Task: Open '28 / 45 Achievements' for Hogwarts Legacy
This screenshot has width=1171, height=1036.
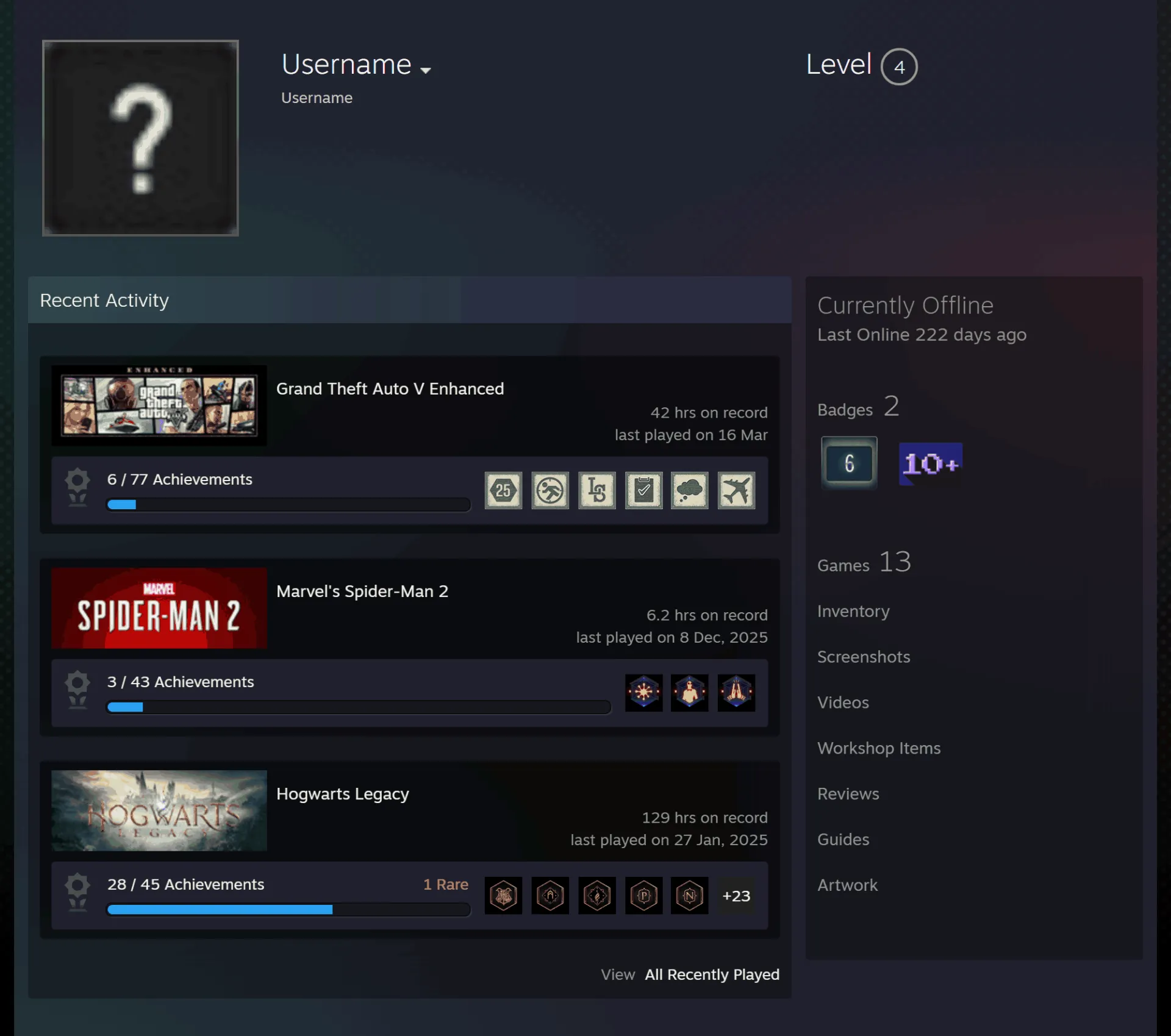Action: (x=186, y=884)
